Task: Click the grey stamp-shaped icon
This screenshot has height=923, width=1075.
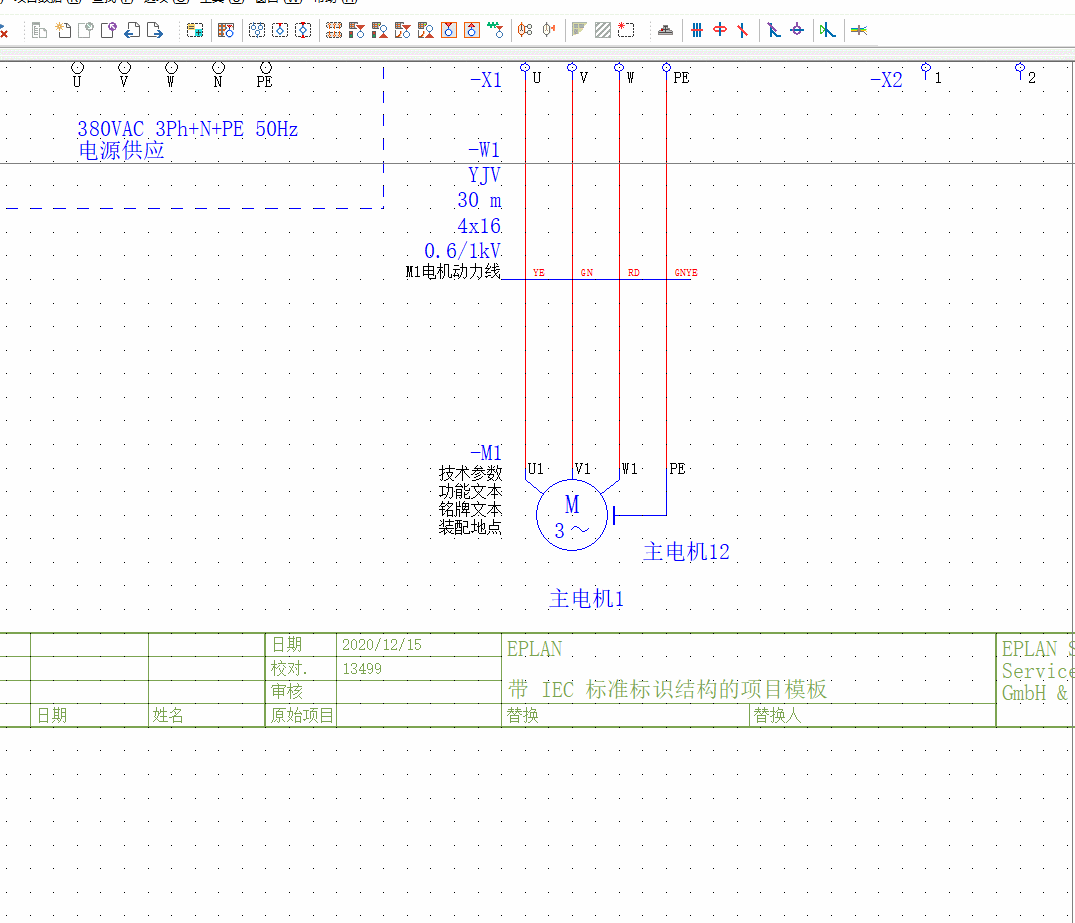Action: 665,30
